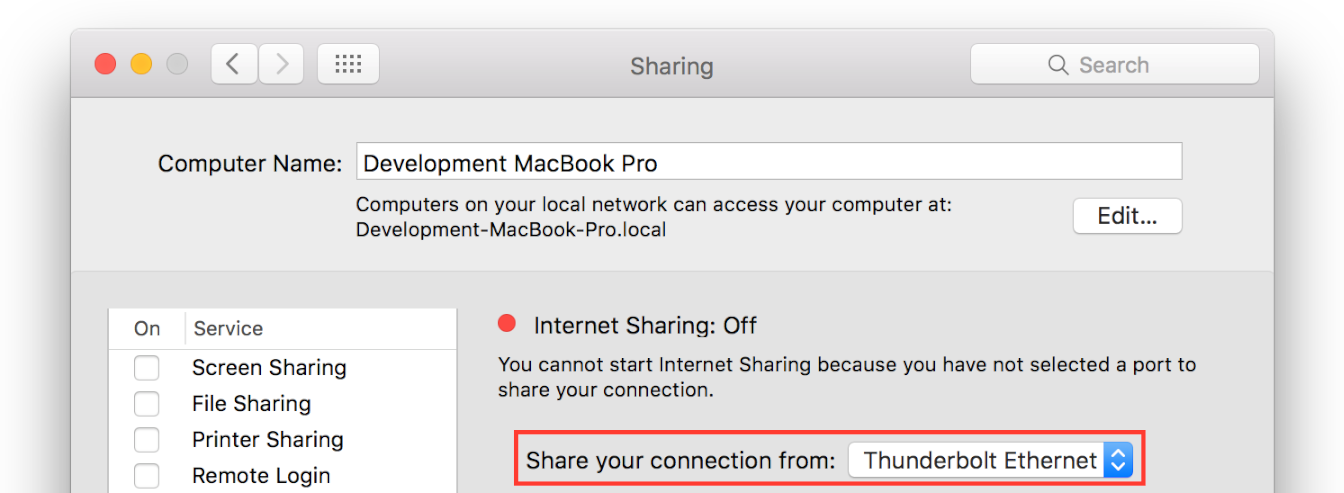Viewport: 1344px width, 493px height.
Task: Show all preferences grid icon
Action: (x=348, y=65)
